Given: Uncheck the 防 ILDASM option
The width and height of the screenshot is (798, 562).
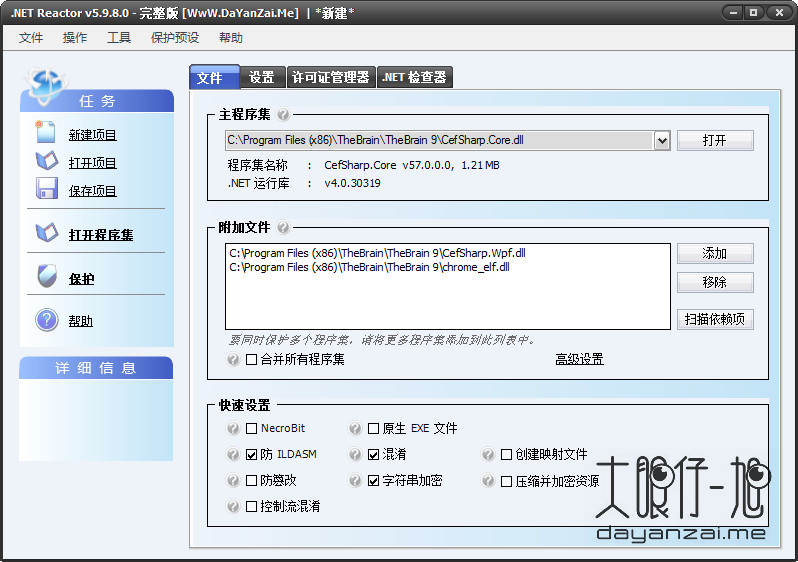Looking at the screenshot, I should pyautogui.click(x=251, y=454).
